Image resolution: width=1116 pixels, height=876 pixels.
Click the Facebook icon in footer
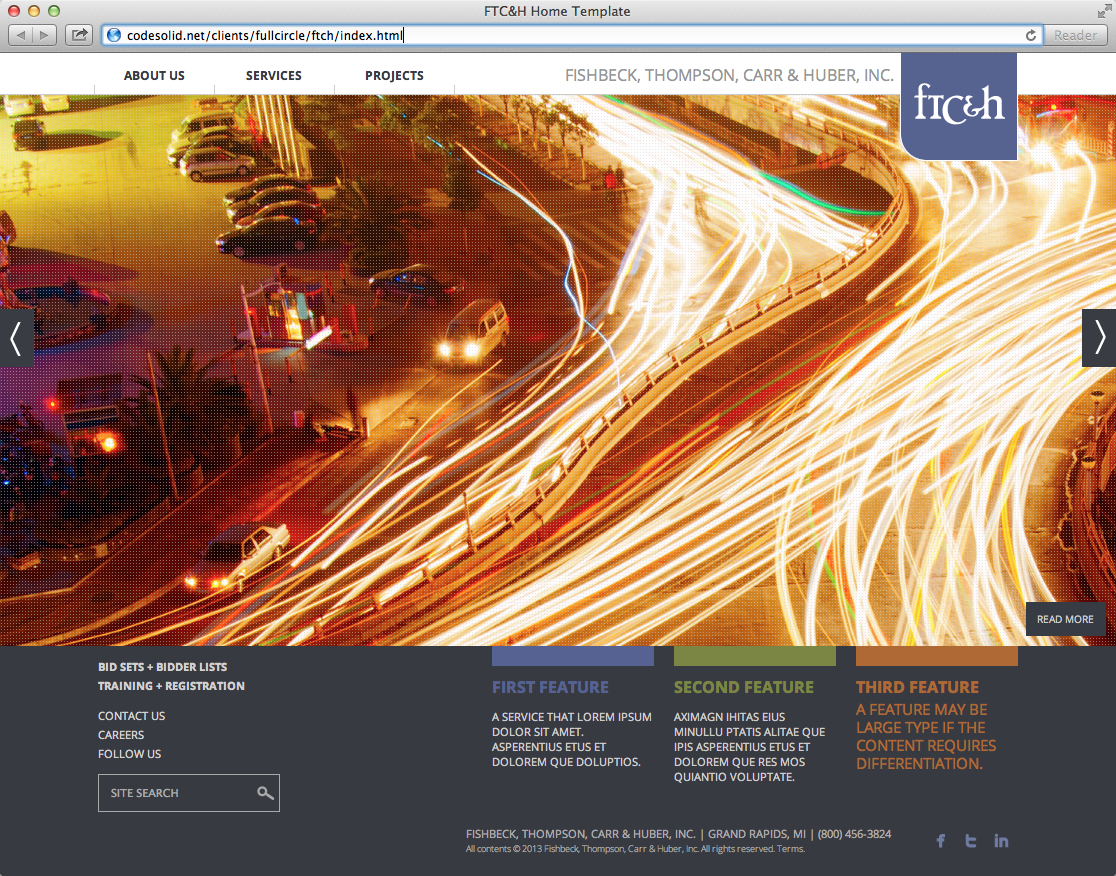(940, 841)
